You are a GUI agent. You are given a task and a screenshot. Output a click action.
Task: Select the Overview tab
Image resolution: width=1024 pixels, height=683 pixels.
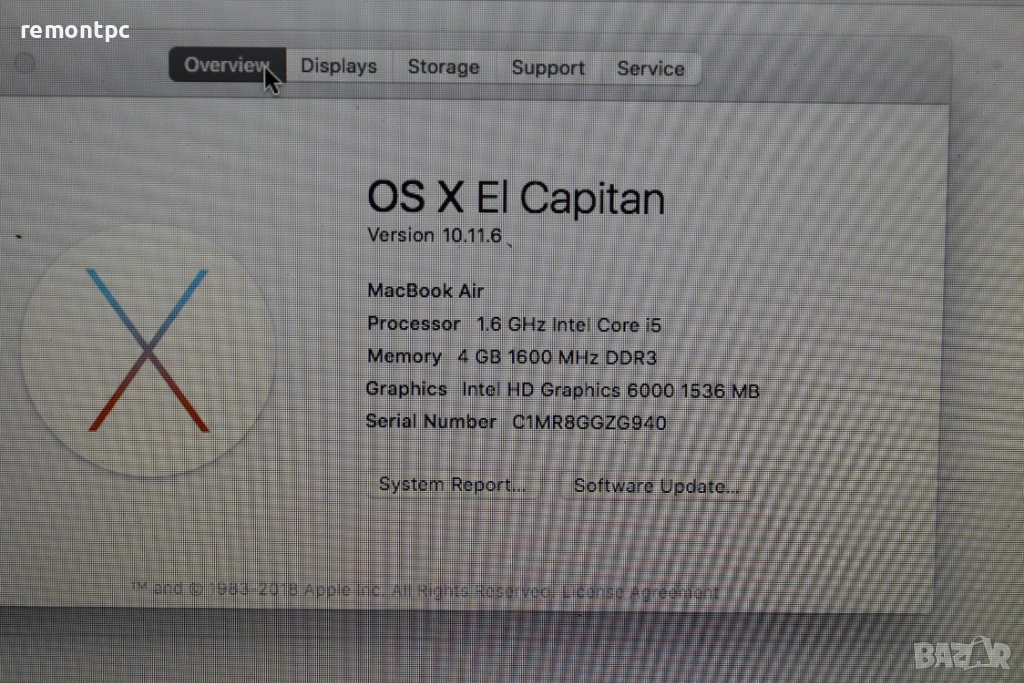227,65
